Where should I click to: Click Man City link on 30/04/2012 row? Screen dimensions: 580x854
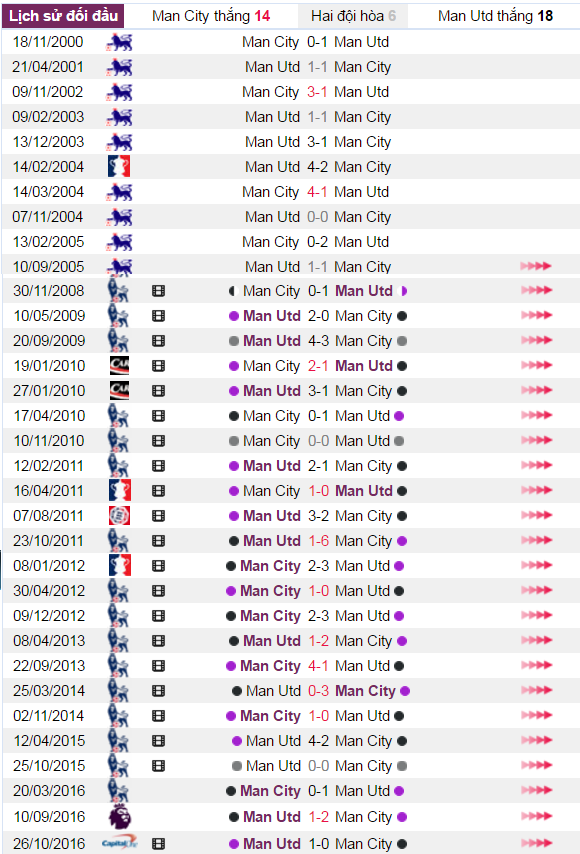pos(270,591)
